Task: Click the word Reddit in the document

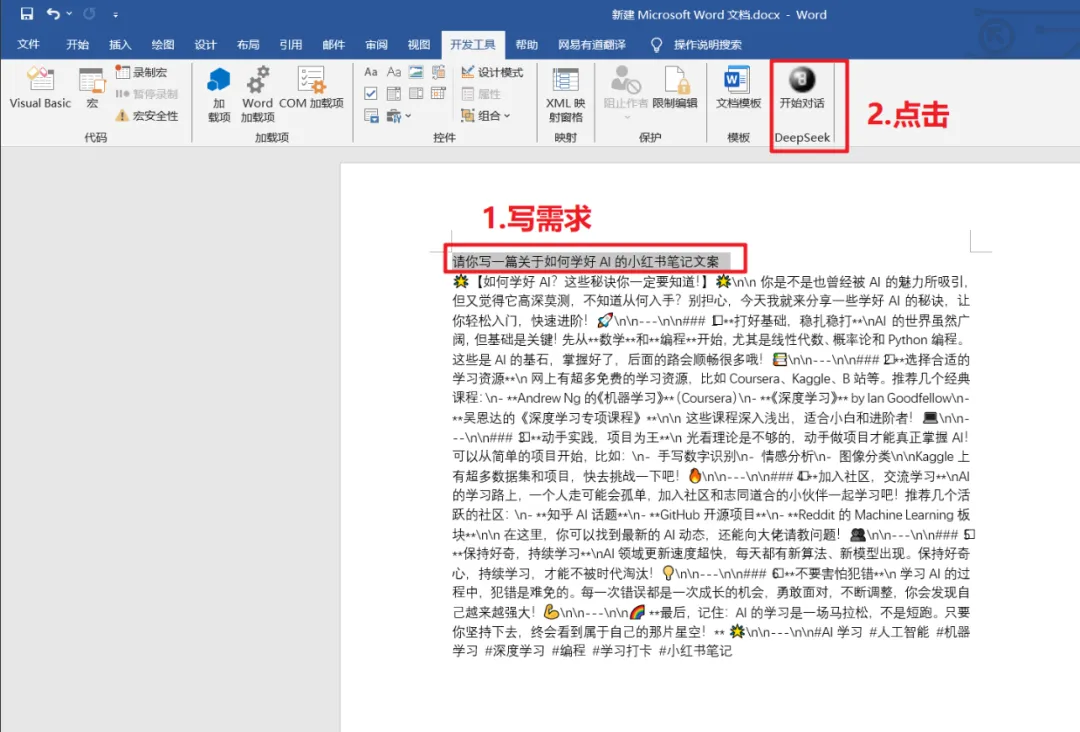Action: pos(818,514)
